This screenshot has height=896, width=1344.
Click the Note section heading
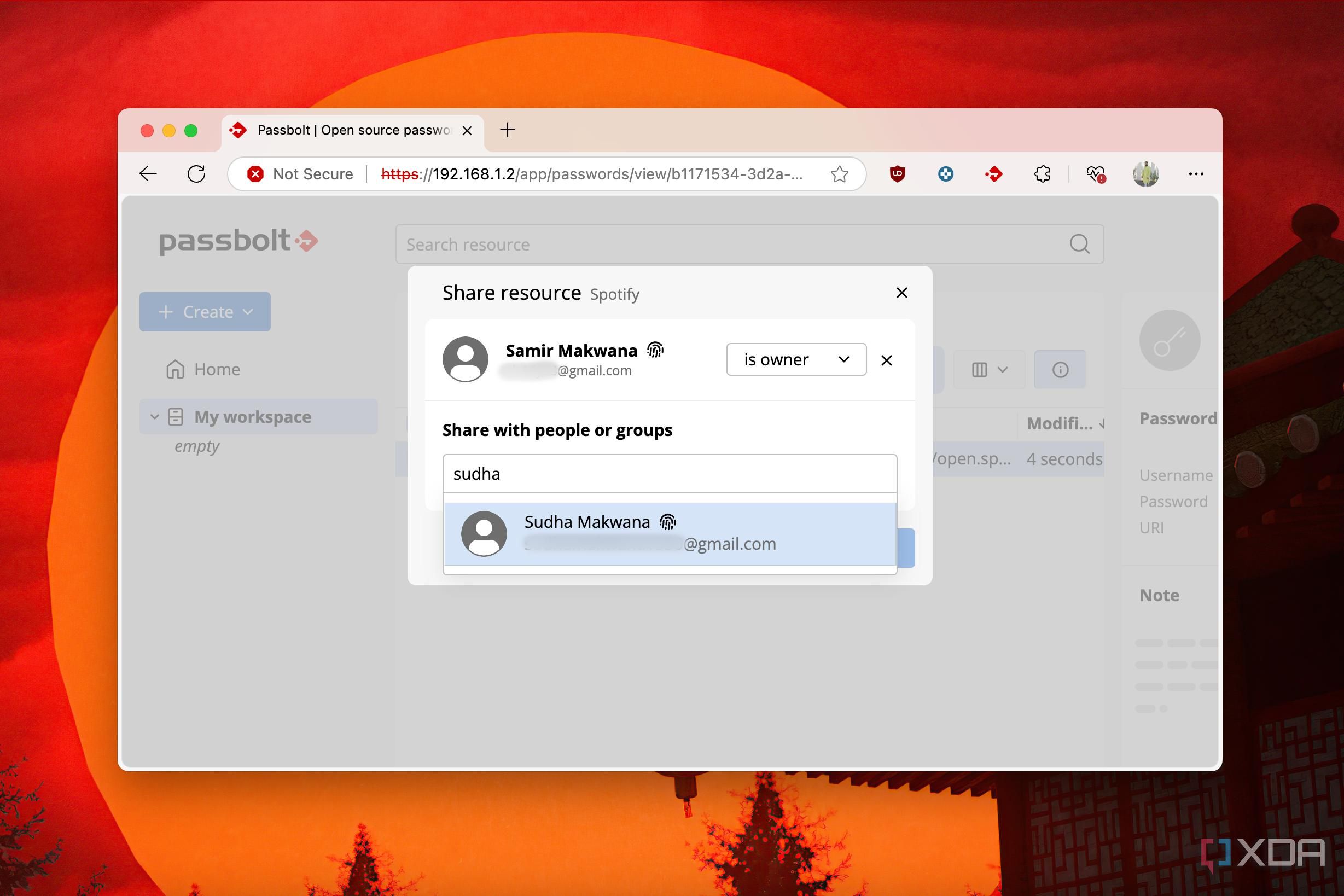1160,595
